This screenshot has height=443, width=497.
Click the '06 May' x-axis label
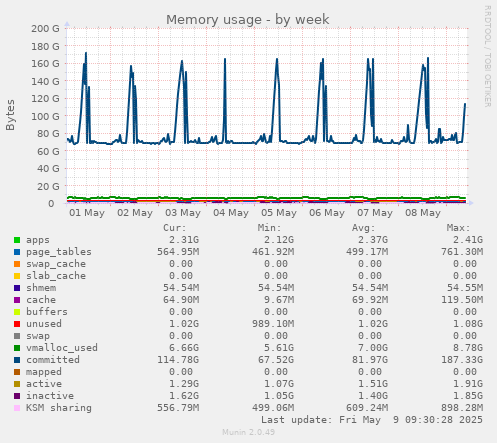tap(327, 213)
